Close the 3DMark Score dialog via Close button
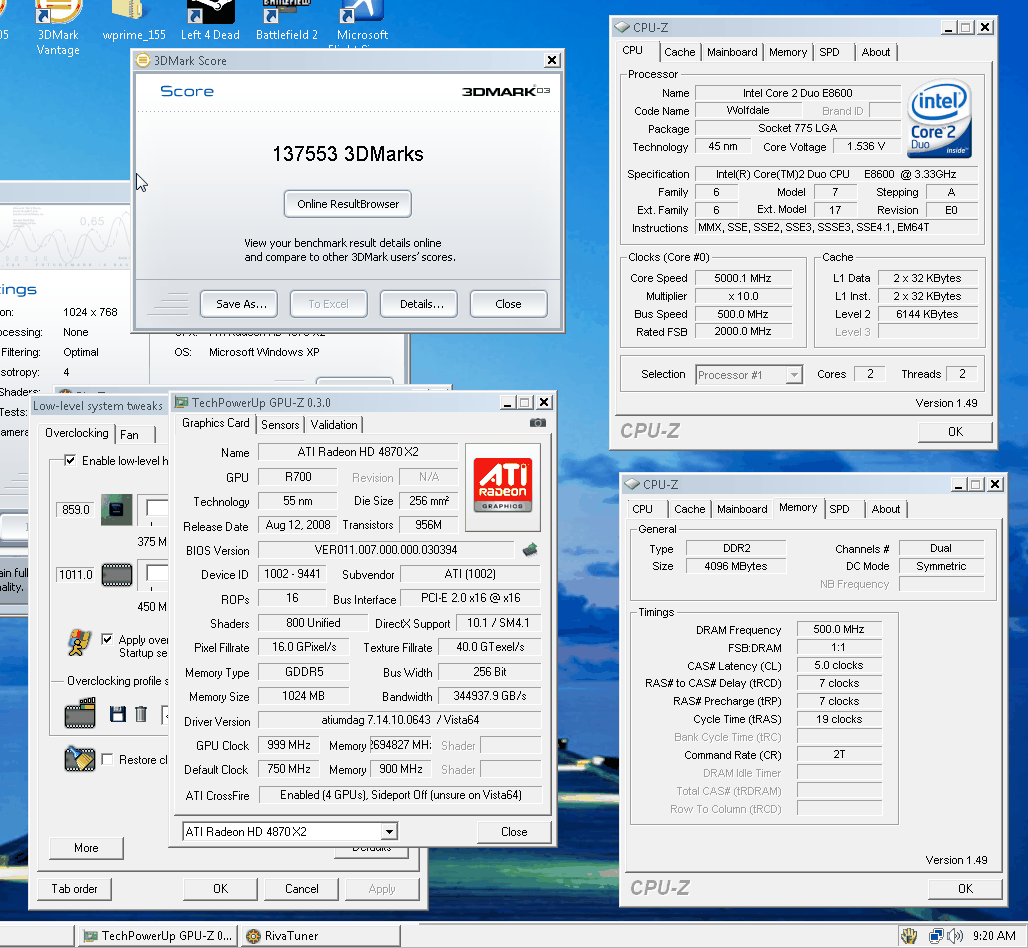The height and width of the screenshot is (948, 1028). coord(508,304)
